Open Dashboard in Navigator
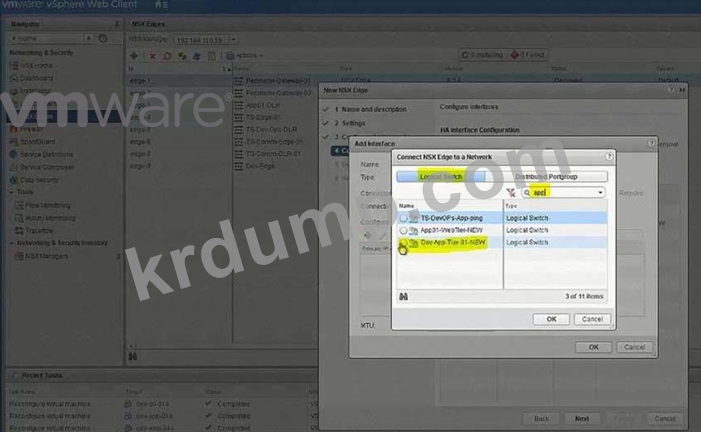This screenshot has height=432, width=701. [x=37, y=78]
